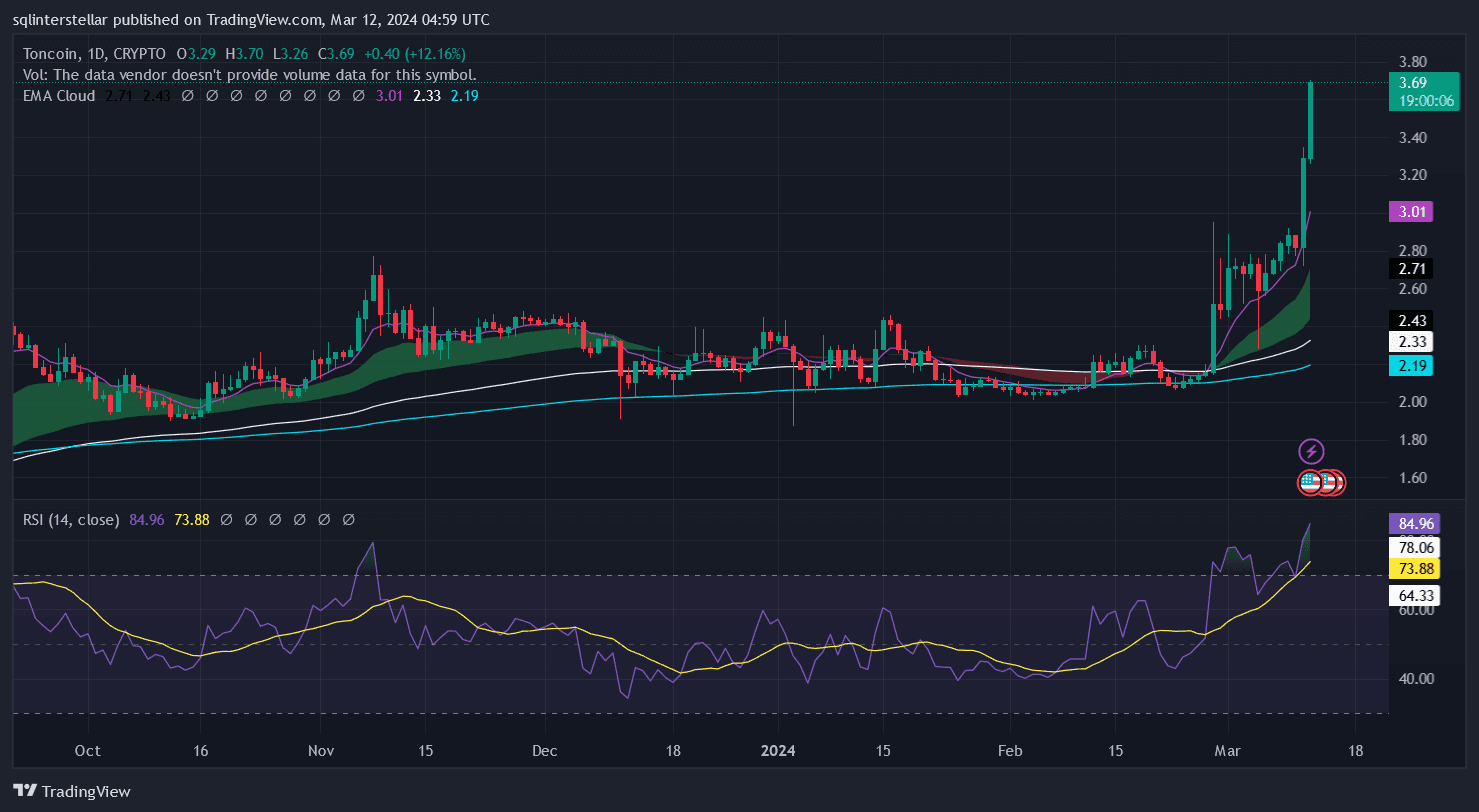Click the black 2.71 price axis tag
The image size is (1479, 812).
click(x=1411, y=269)
